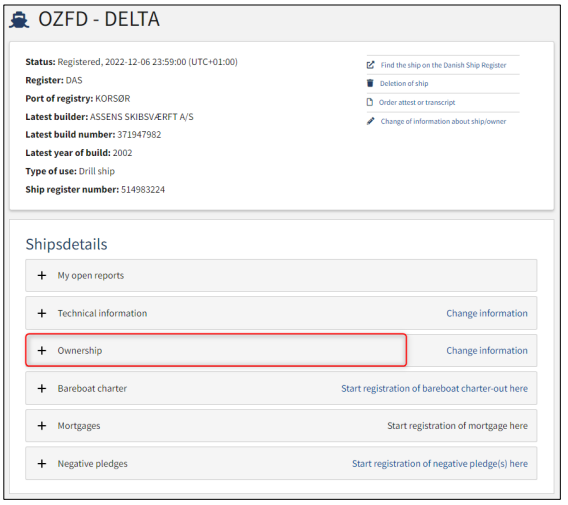Click the document icon for Order attest

pyautogui.click(x=369, y=102)
